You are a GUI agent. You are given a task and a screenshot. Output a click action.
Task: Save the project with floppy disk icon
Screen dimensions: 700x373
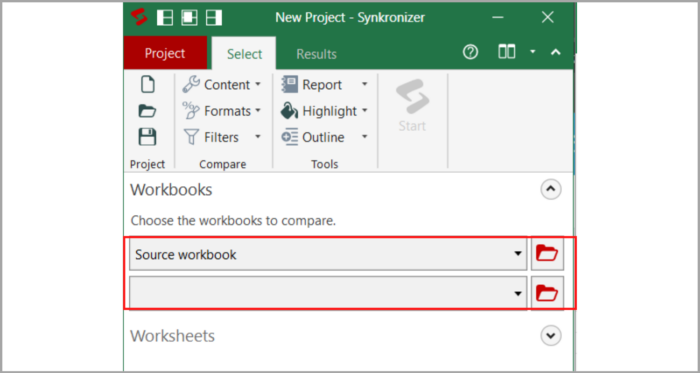click(147, 137)
